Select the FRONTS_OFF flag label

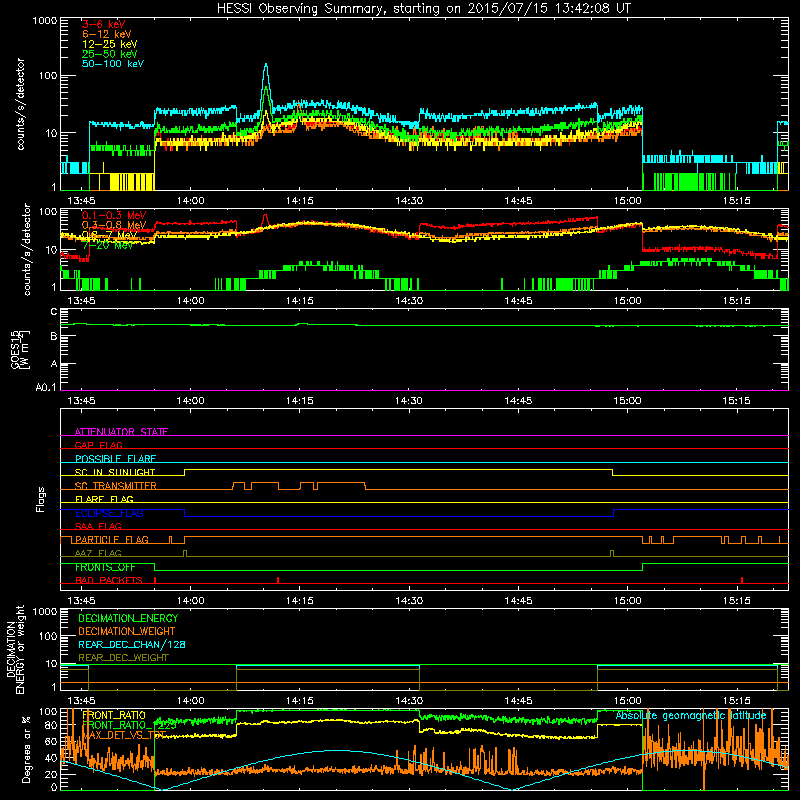tap(105, 567)
